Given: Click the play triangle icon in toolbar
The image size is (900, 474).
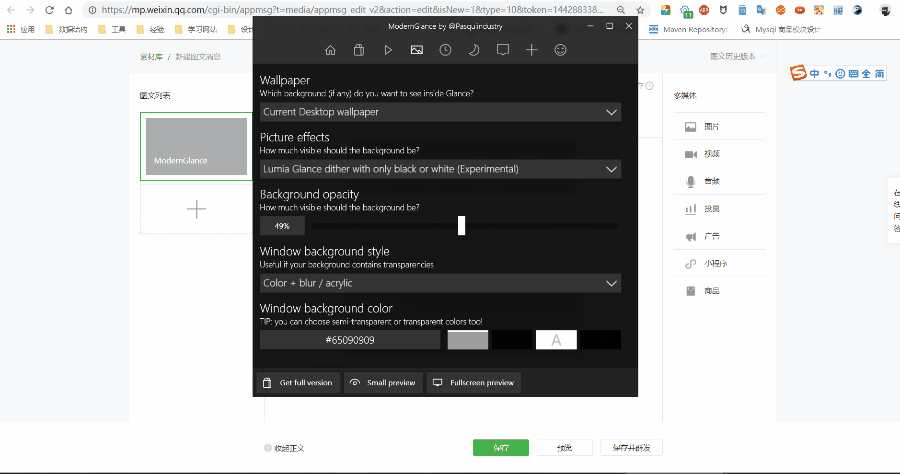Looking at the screenshot, I should (388, 50).
